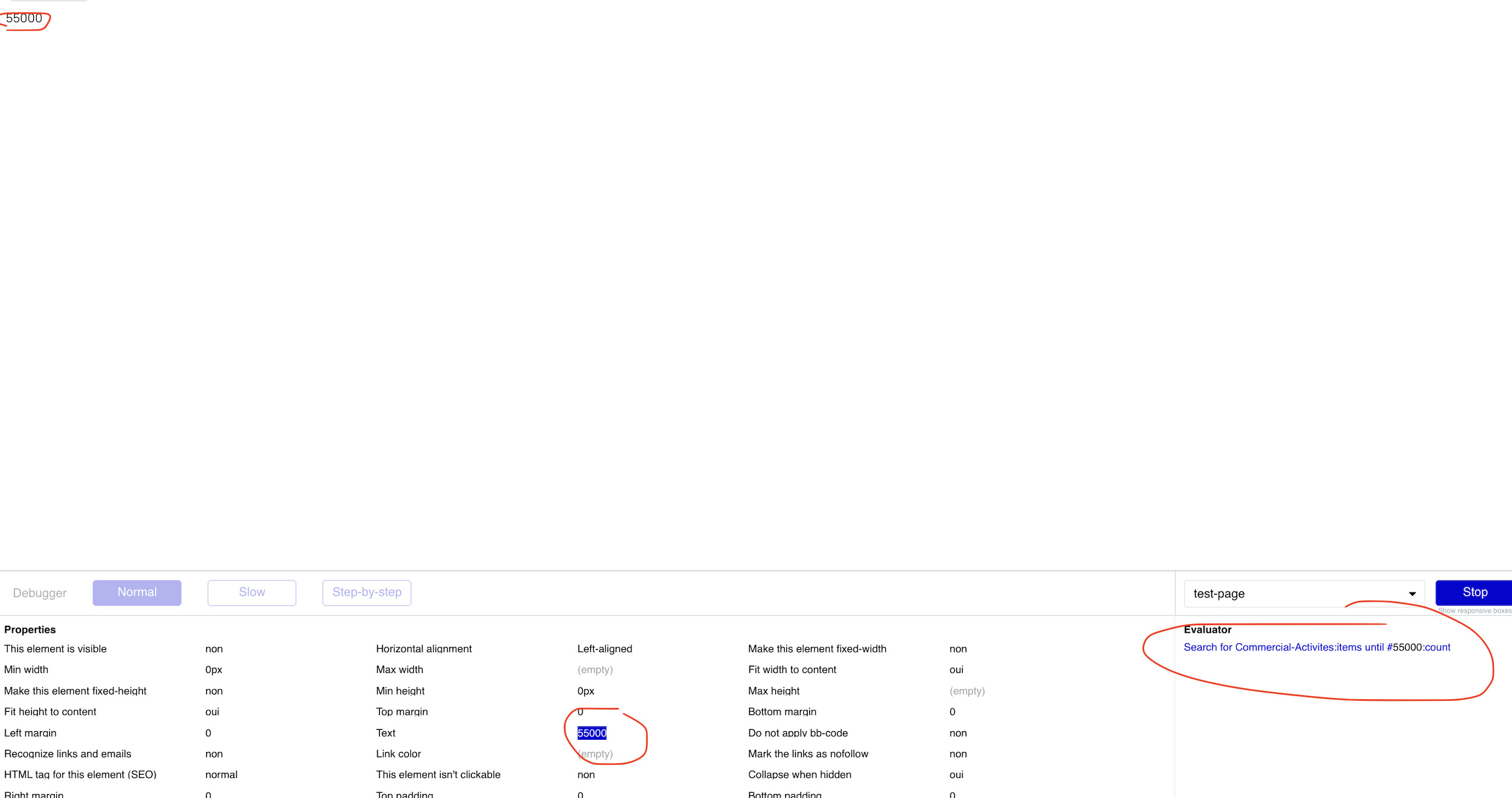Click 'Search for Commercial-Activites' in Evaluator
The height and width of the screenshot is (798, 1512).
pyautogui.click(x=1258, y=647)
